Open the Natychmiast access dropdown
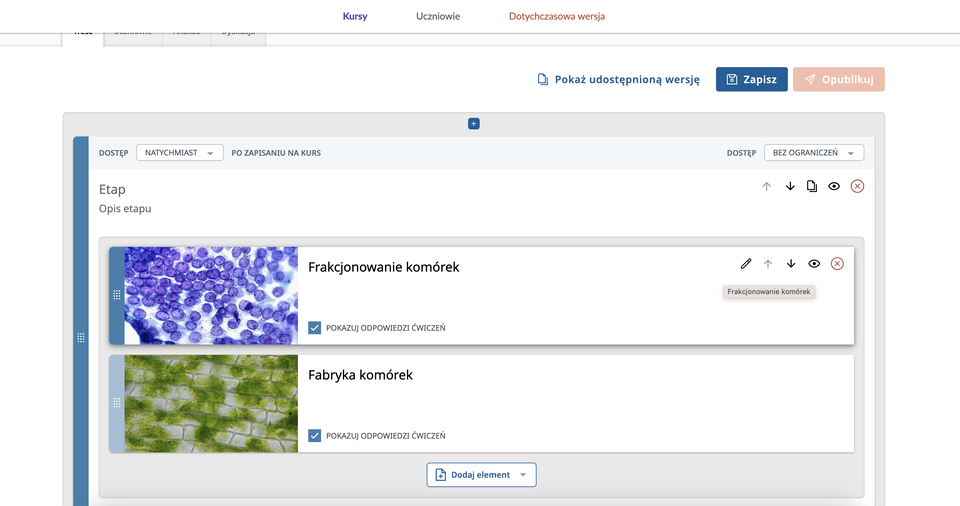 (180, 153)
